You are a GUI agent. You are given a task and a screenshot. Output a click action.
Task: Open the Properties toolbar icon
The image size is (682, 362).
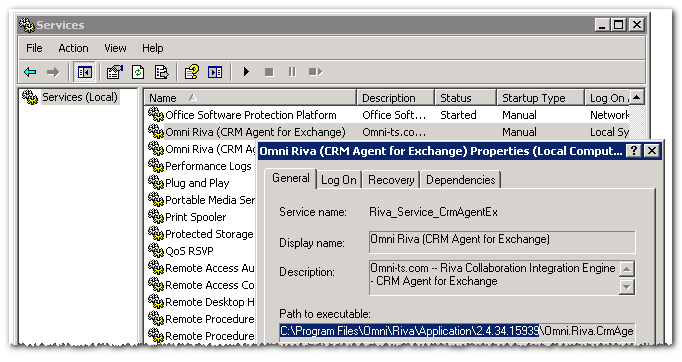[x=114, y=72]
